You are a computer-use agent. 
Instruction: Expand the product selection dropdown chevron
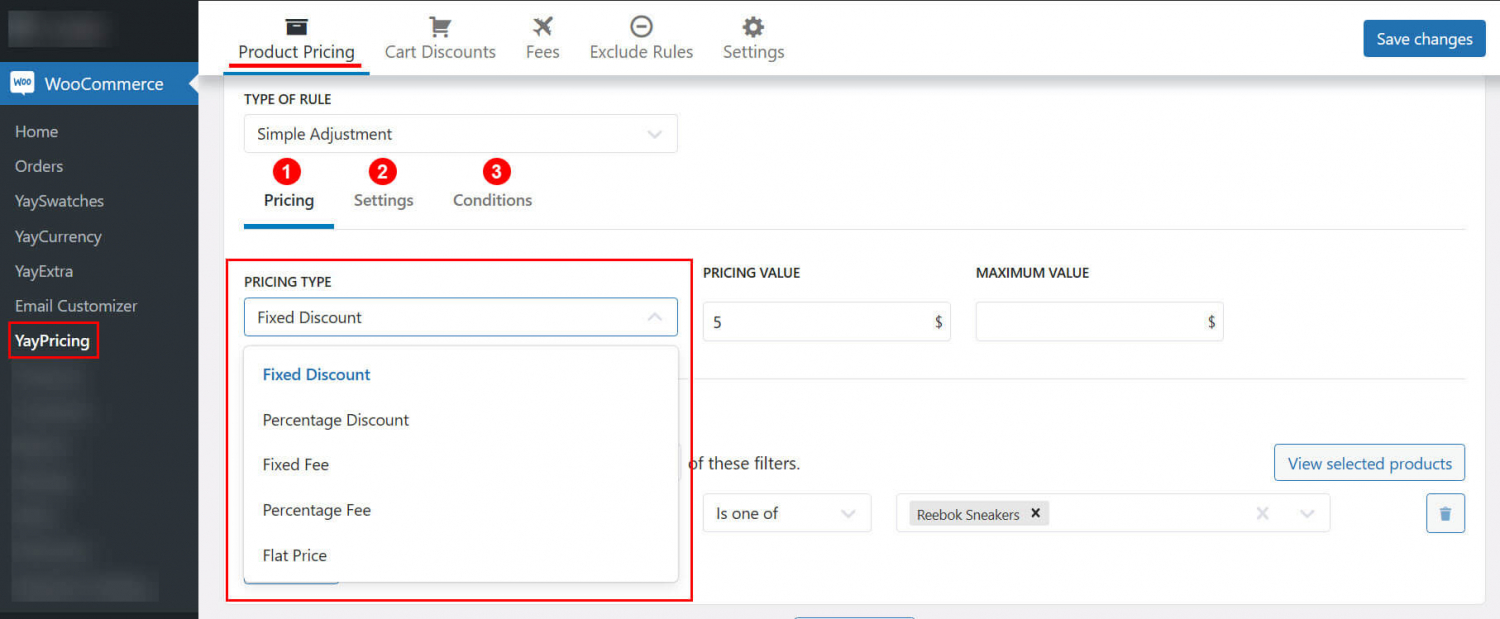(1307, 512)
